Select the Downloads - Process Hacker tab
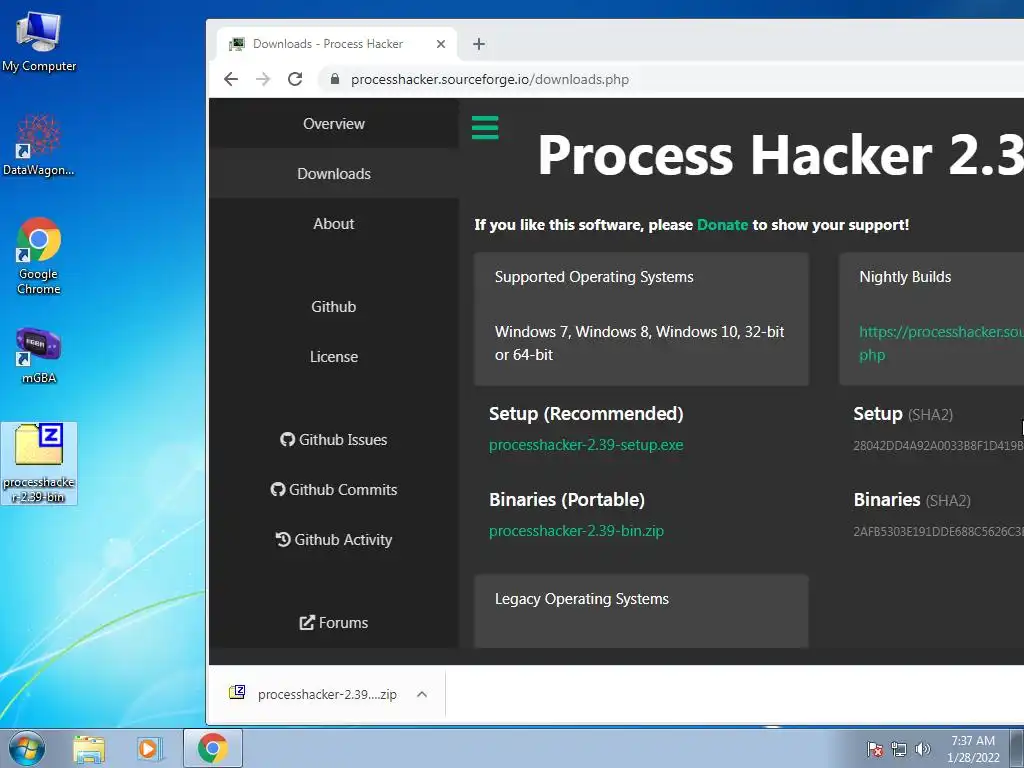The image size is (1024, 768). coord(335,44)
